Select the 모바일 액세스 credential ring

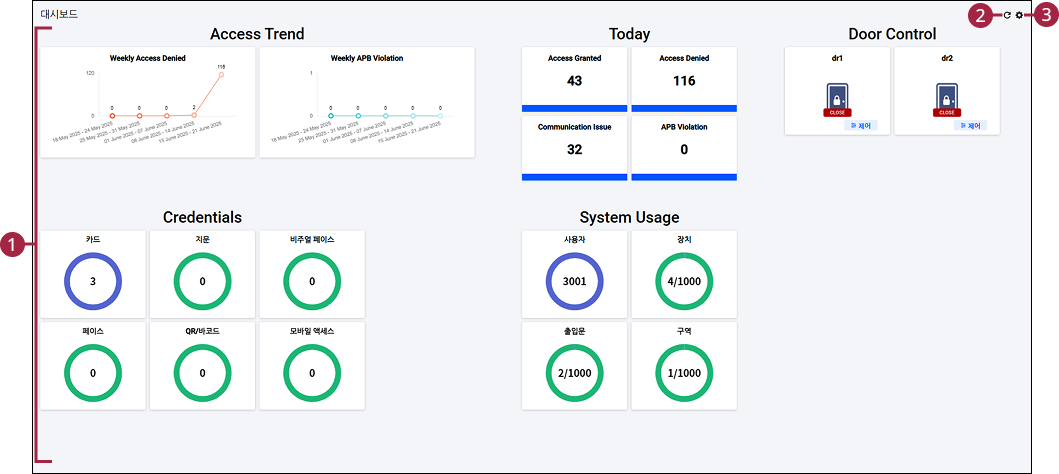(312, 373)
